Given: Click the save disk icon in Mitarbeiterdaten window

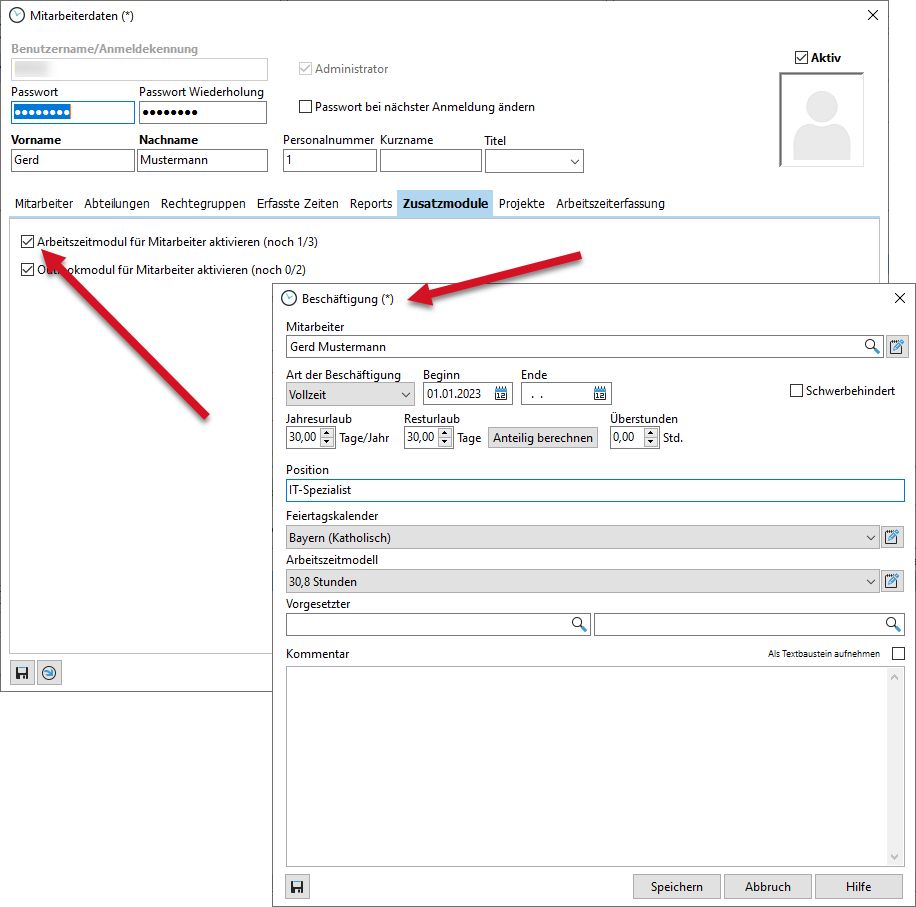Looking at the screenshot, I should (22, 674).
